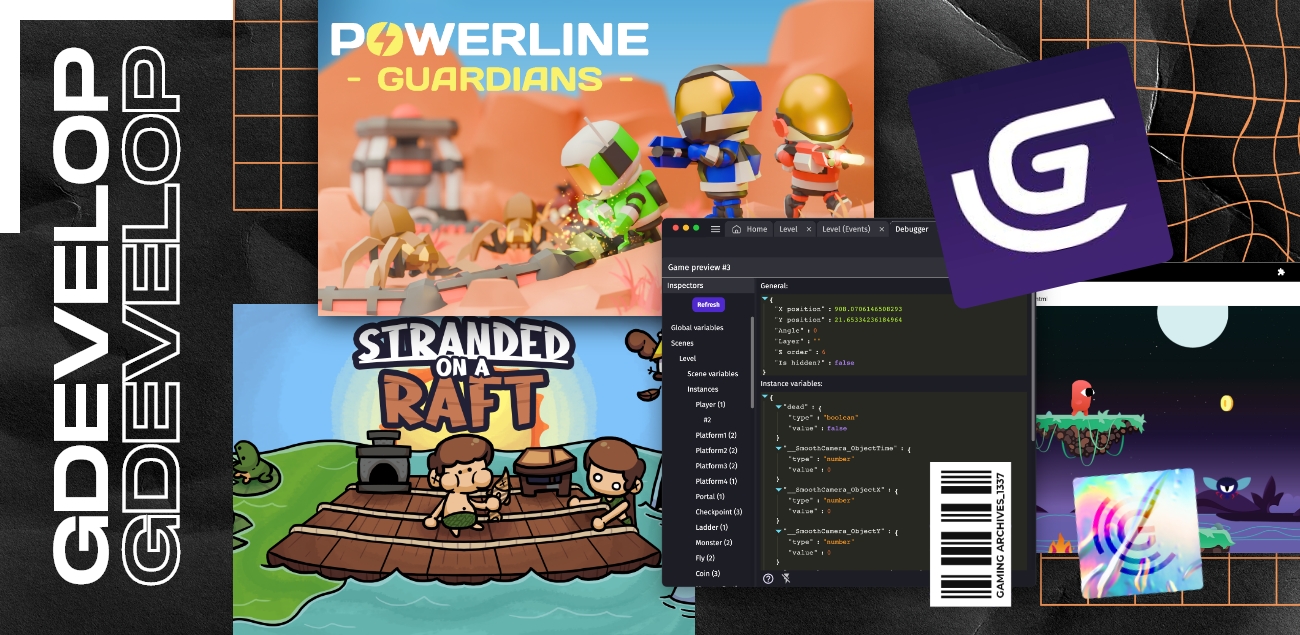Select the Debugger tab

coord(911,229)
